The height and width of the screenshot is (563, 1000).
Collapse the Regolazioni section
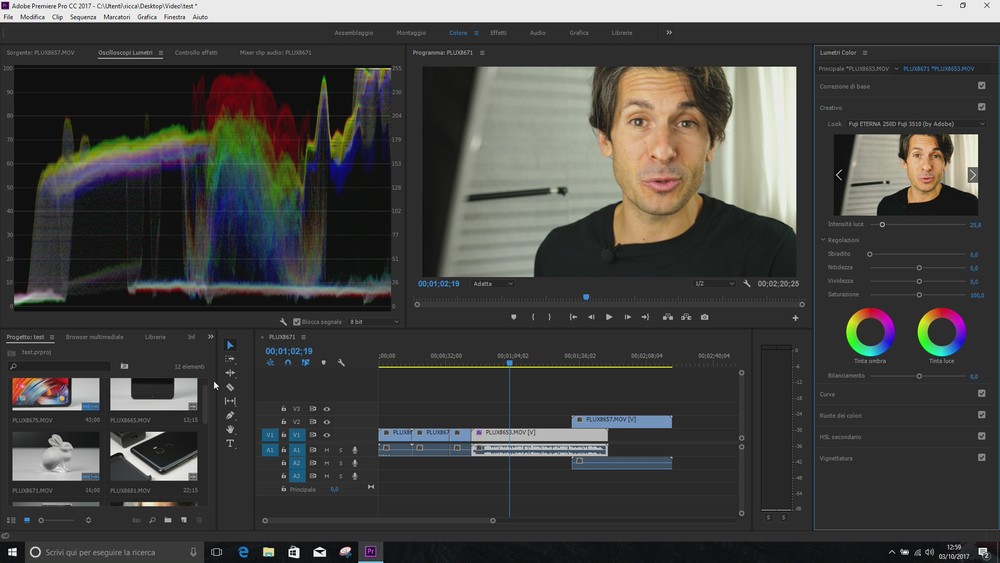pos(822,240)
